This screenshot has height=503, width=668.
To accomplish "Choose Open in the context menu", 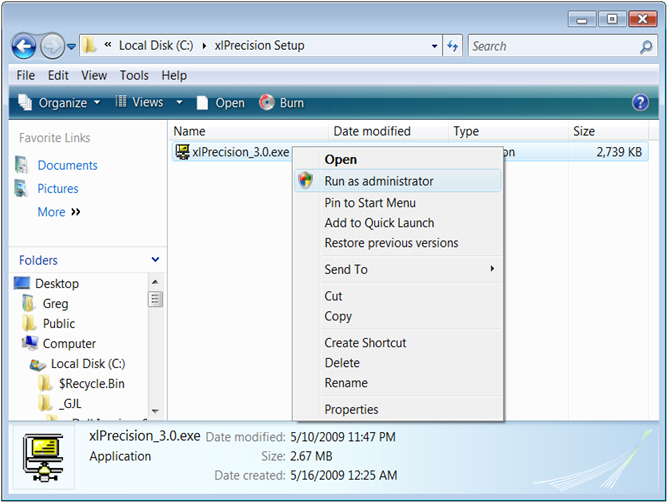I will coord(398,159).
